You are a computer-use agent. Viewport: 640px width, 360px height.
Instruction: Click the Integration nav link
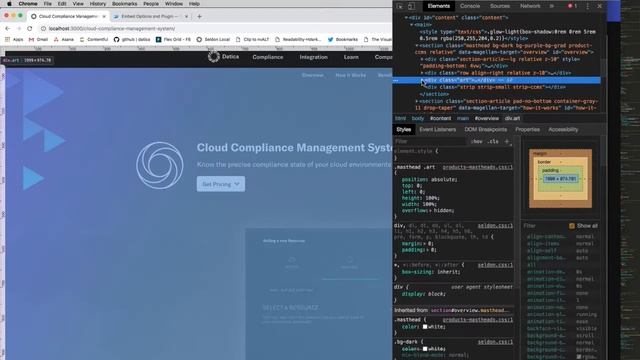click(313, 57)
